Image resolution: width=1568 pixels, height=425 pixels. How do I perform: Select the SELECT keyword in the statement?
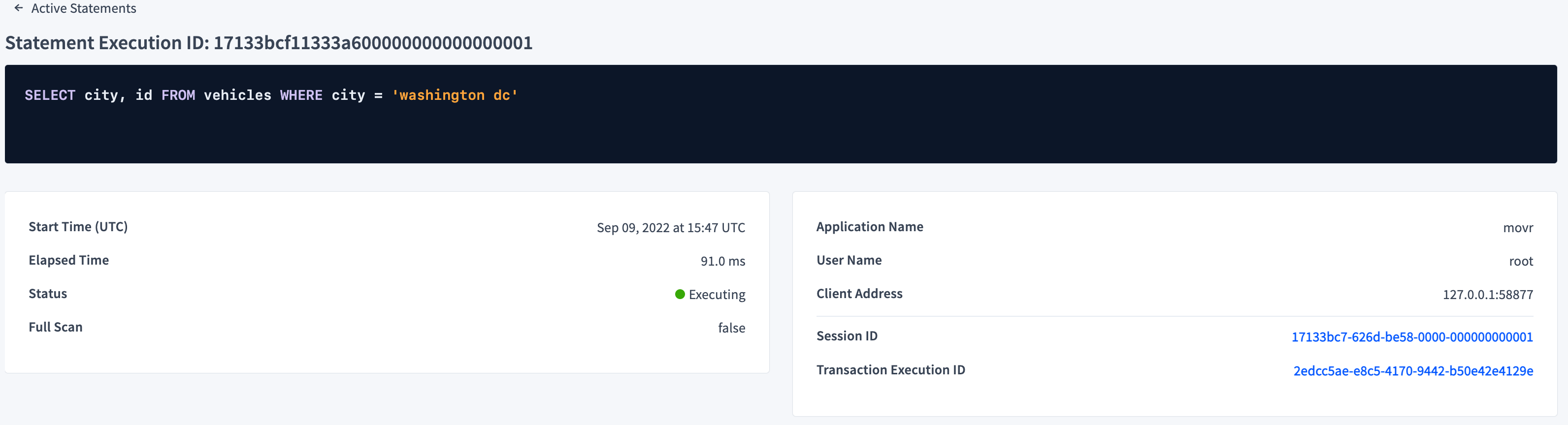coord(51,95)
